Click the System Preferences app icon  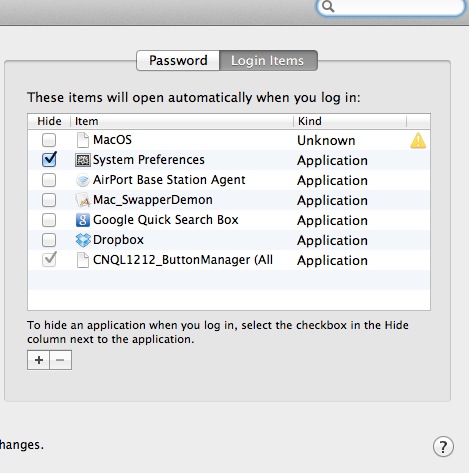click(x=82, y=160)
